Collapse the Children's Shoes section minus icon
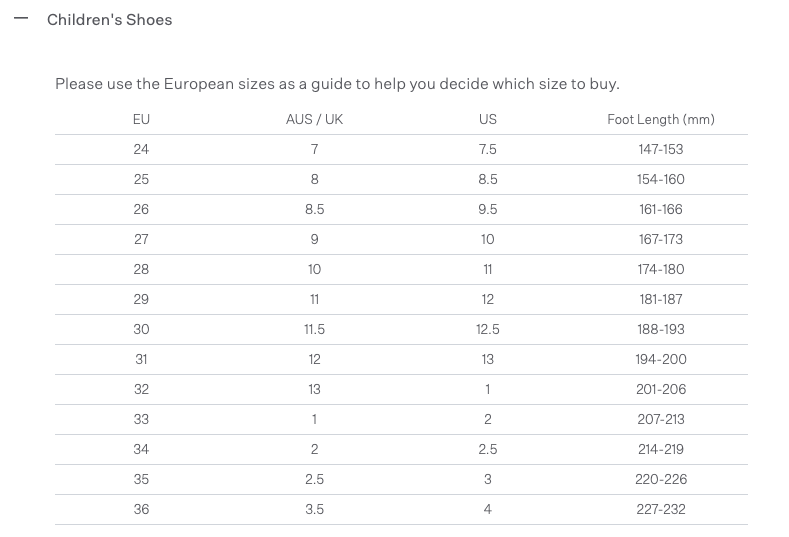789x537 pixels. (x=21, y=19)
